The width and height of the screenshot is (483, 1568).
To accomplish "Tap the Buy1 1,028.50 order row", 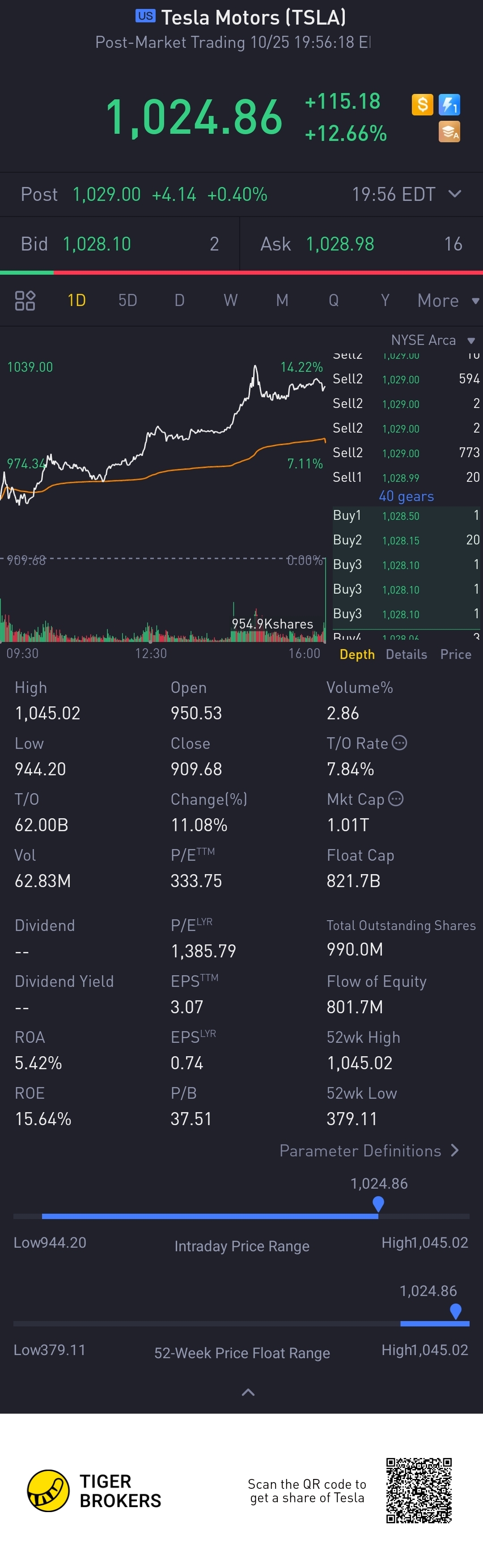I will click(x=406, y=515).
